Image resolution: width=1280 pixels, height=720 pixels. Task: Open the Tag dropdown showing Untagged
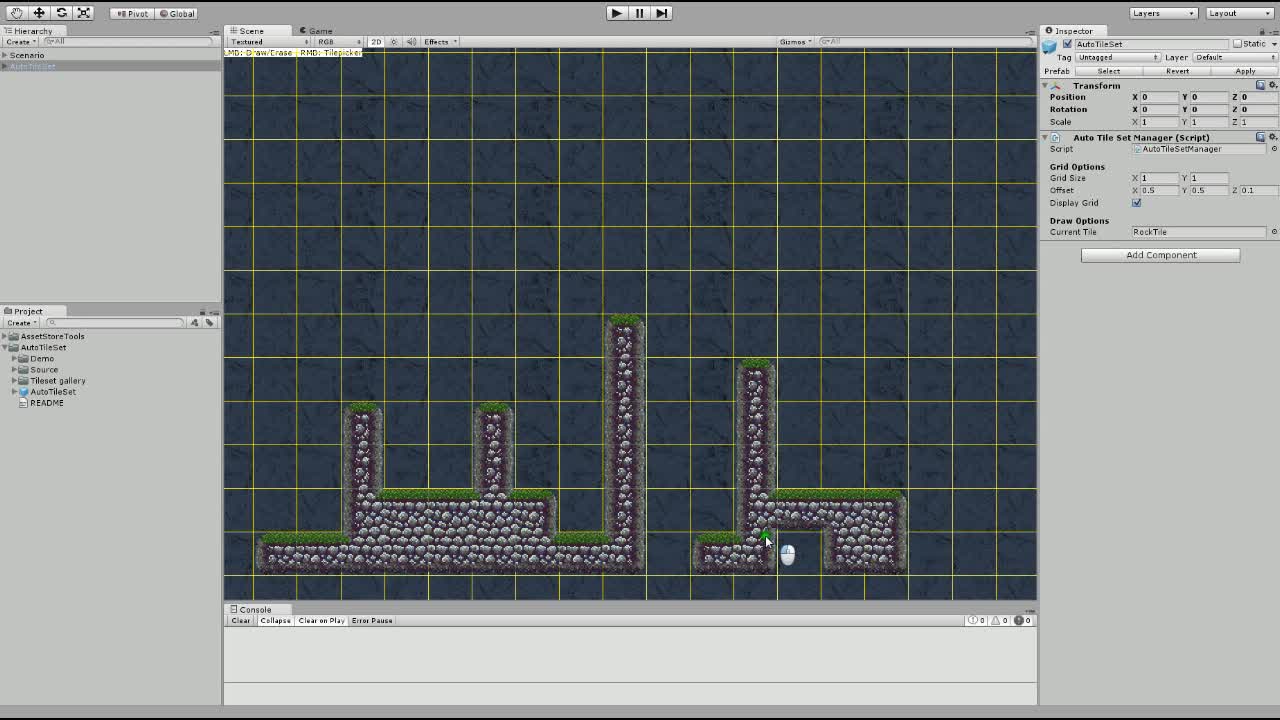pos(1117,57)
